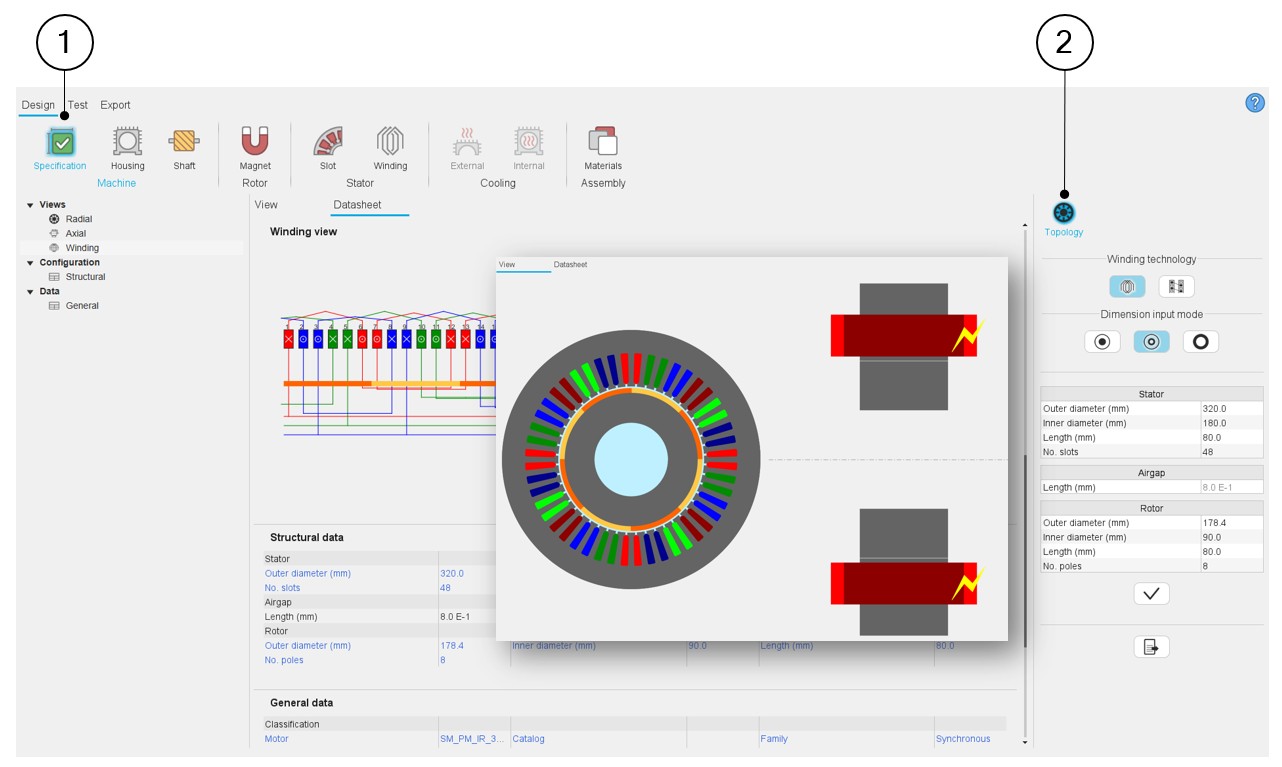Click the export button below the checkmark

pos(1151,647)
